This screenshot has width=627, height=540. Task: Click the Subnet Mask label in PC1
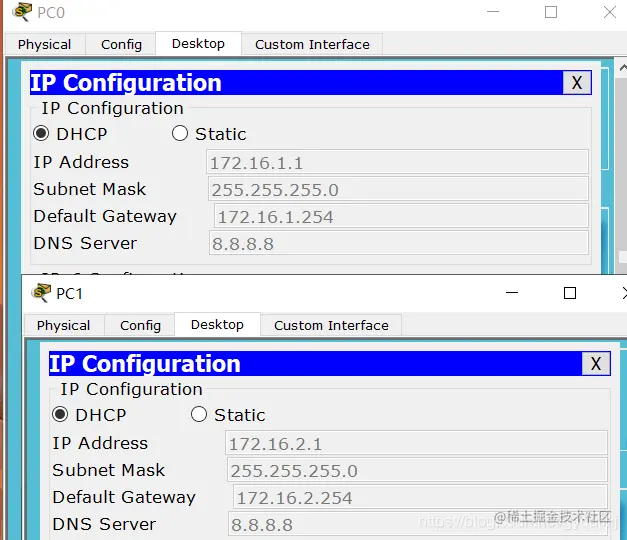point(109,470)
